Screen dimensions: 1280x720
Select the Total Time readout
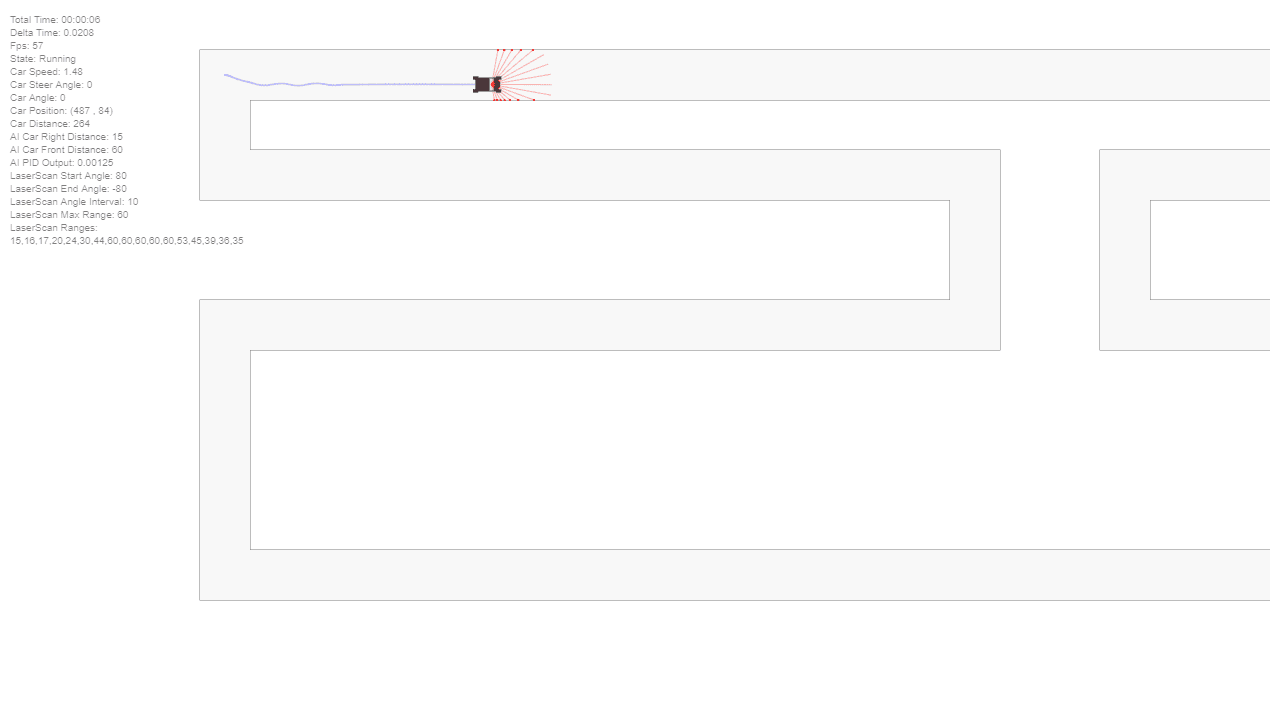tap(55, 20)
